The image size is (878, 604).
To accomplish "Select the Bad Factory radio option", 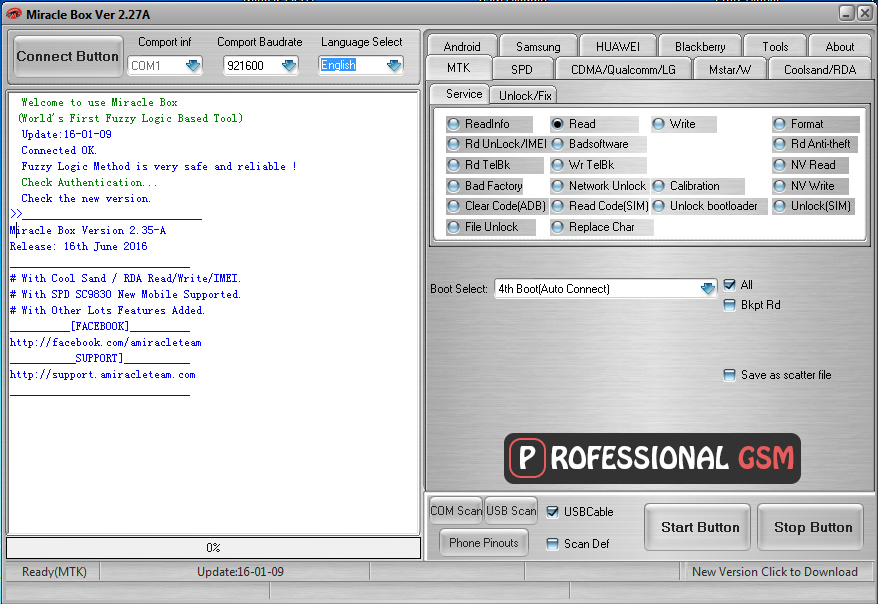I will [485, 186].
